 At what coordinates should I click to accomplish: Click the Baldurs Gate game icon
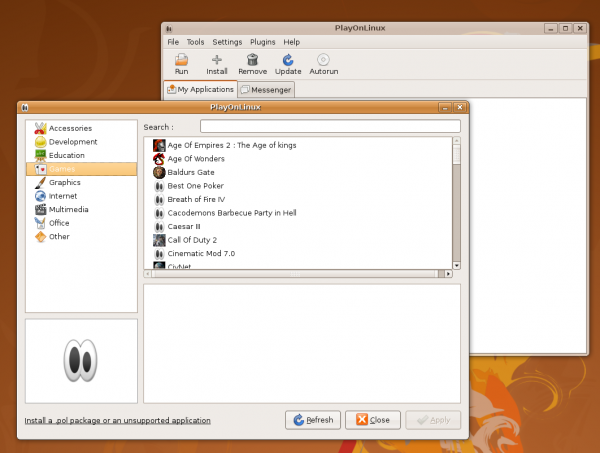[159, 172]
